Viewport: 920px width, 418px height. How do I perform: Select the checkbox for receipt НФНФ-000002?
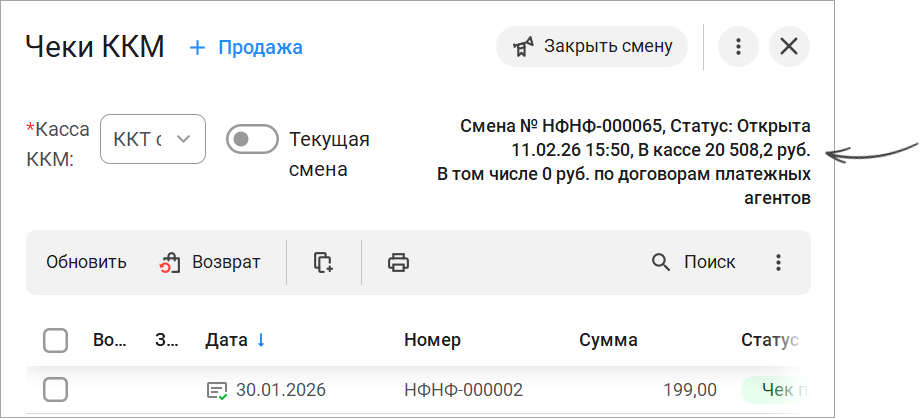[56, 390]
